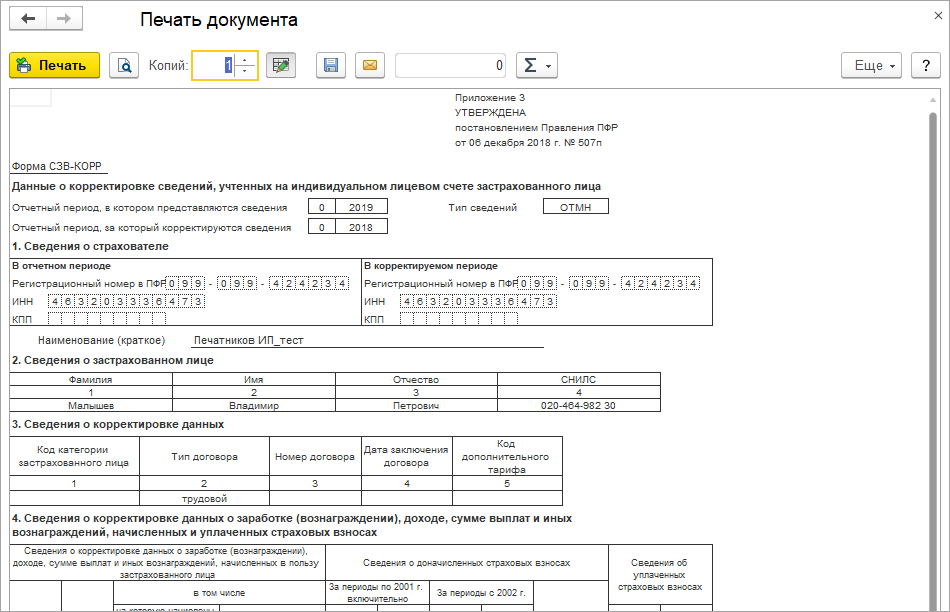
Task: Click the yellow Печать button
Action: 55,65
